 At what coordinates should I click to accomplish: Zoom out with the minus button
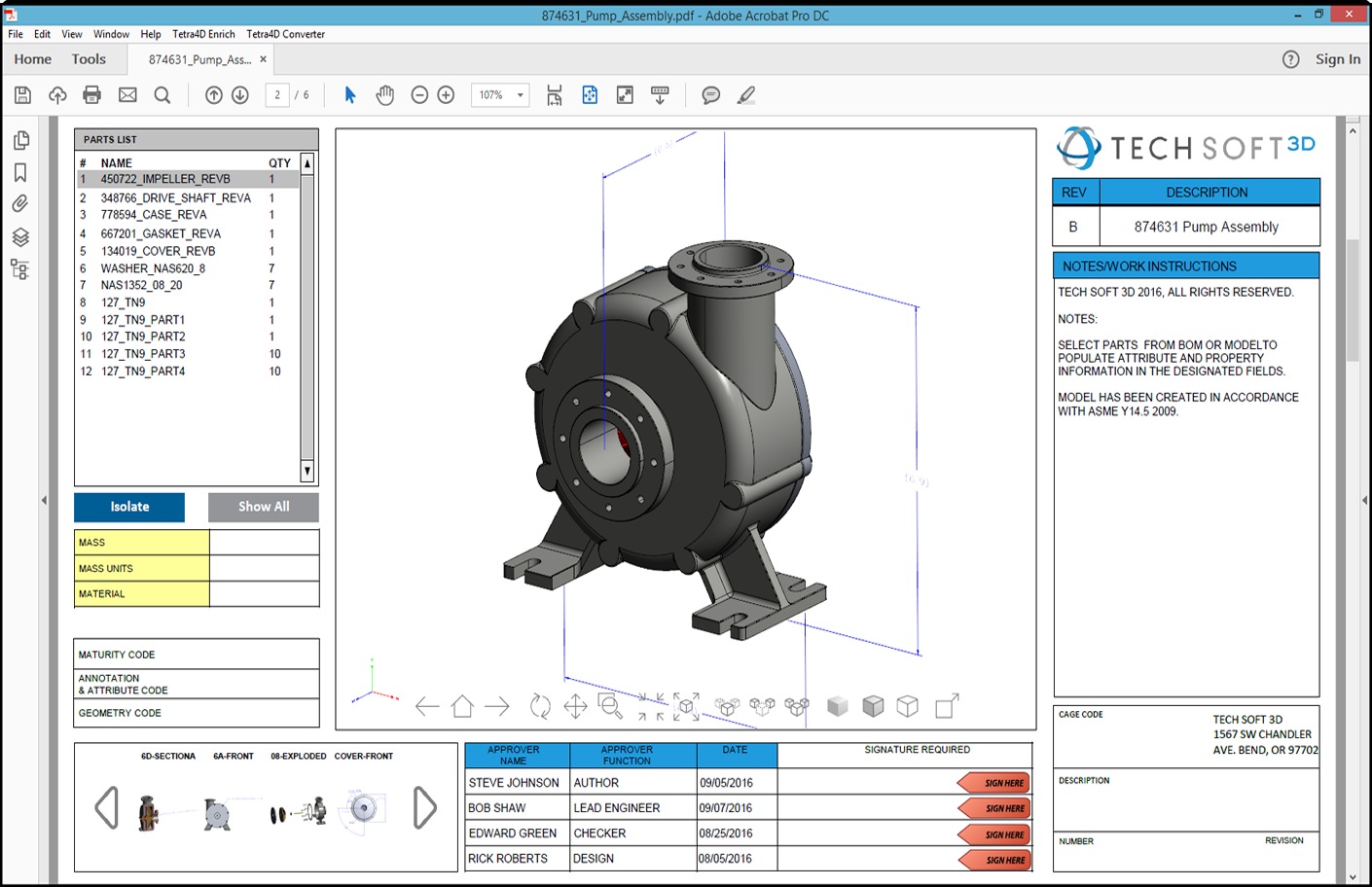[x=419, y=95]
